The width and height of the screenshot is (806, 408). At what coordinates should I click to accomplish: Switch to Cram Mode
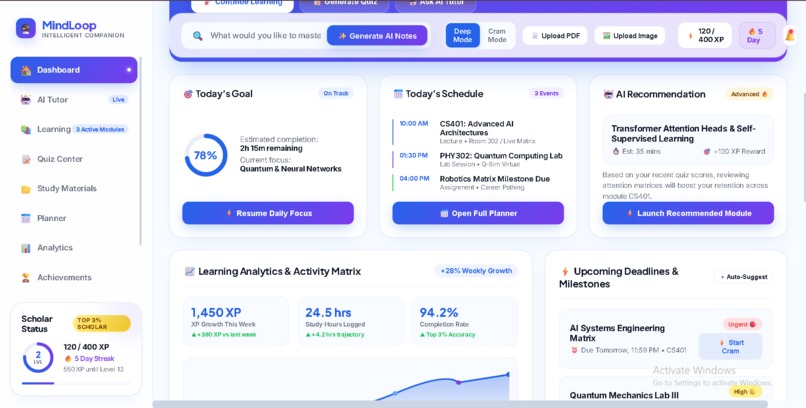497,35
